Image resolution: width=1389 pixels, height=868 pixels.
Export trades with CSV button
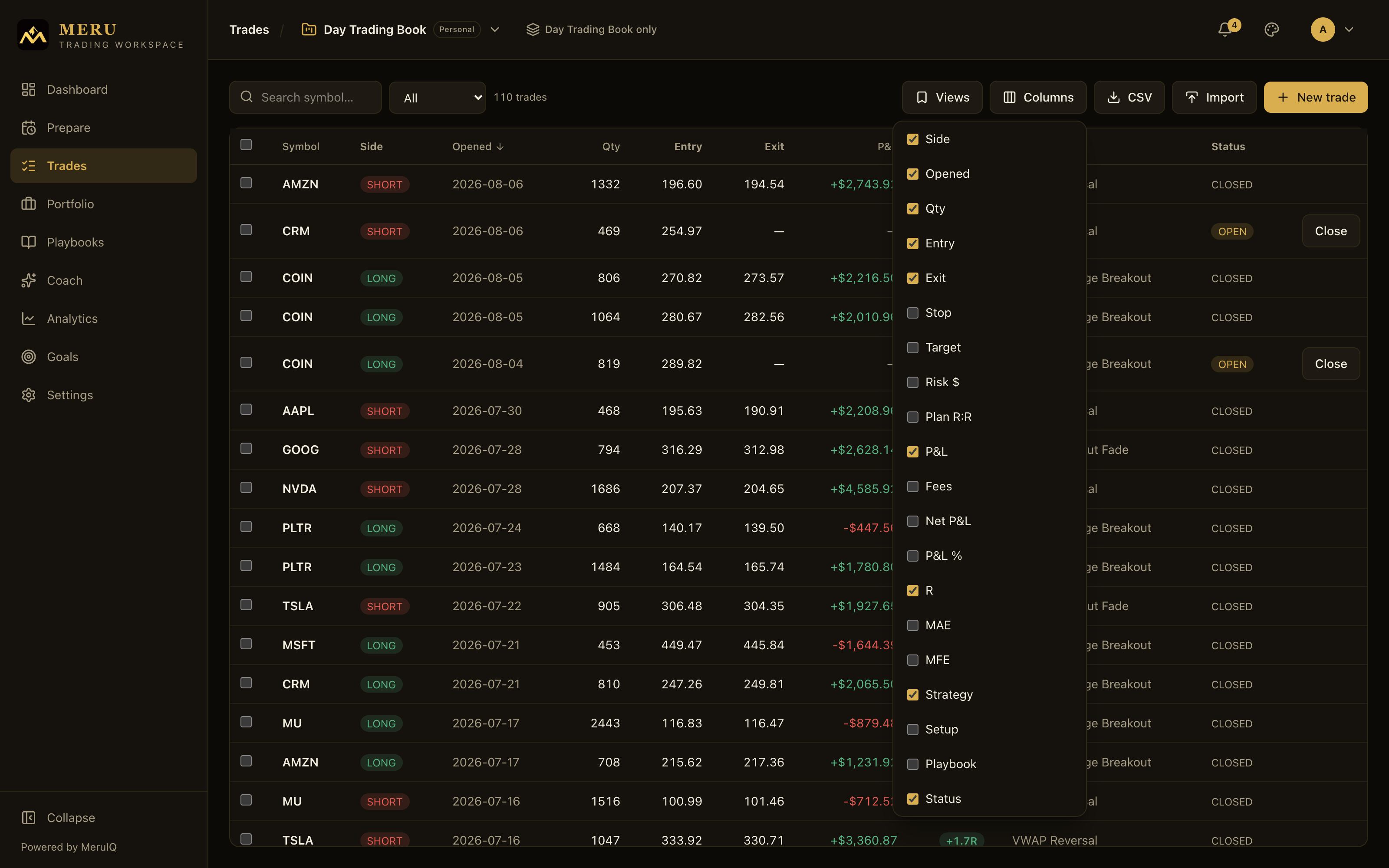1129,98
